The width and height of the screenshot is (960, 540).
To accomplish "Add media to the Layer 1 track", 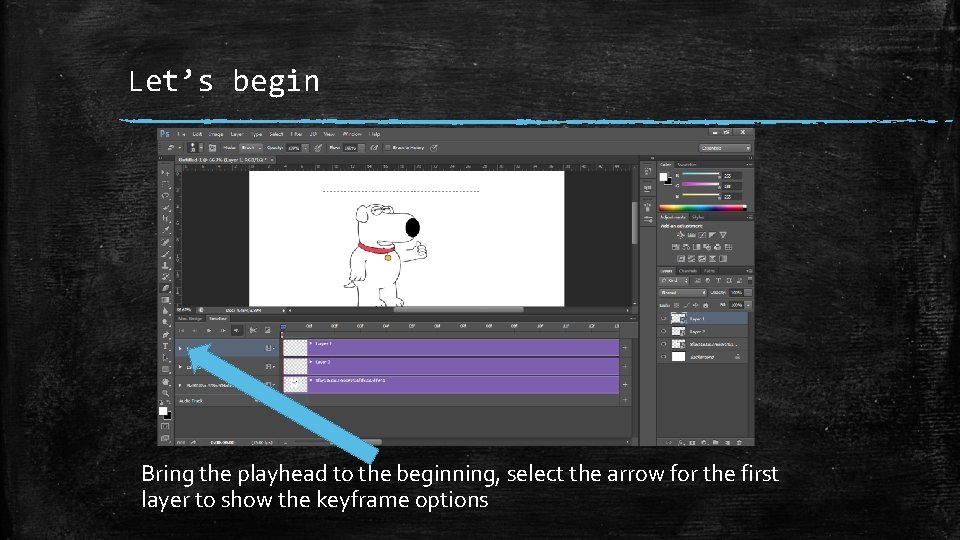I will pos(625,348).
